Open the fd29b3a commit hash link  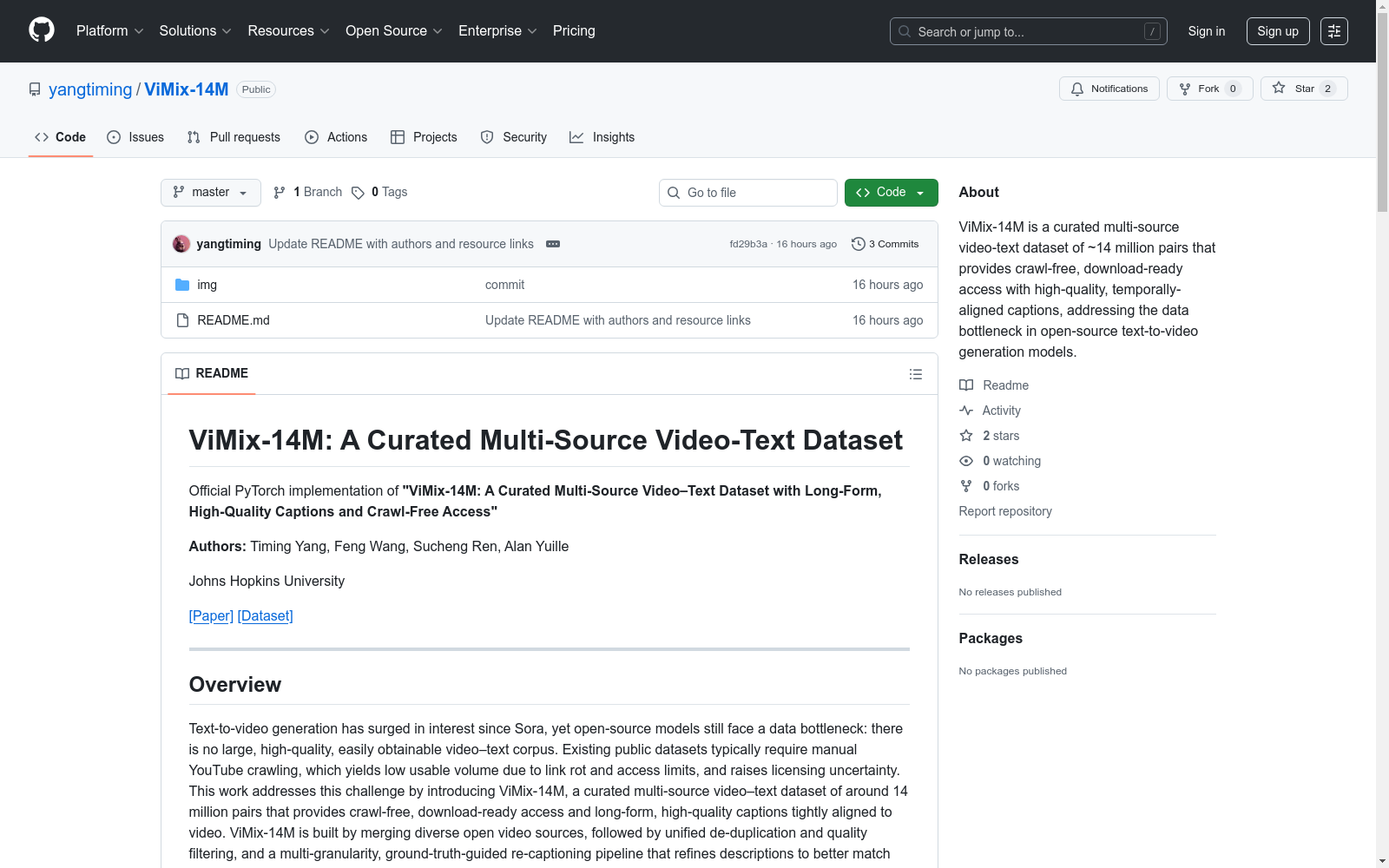coord(748,244)
